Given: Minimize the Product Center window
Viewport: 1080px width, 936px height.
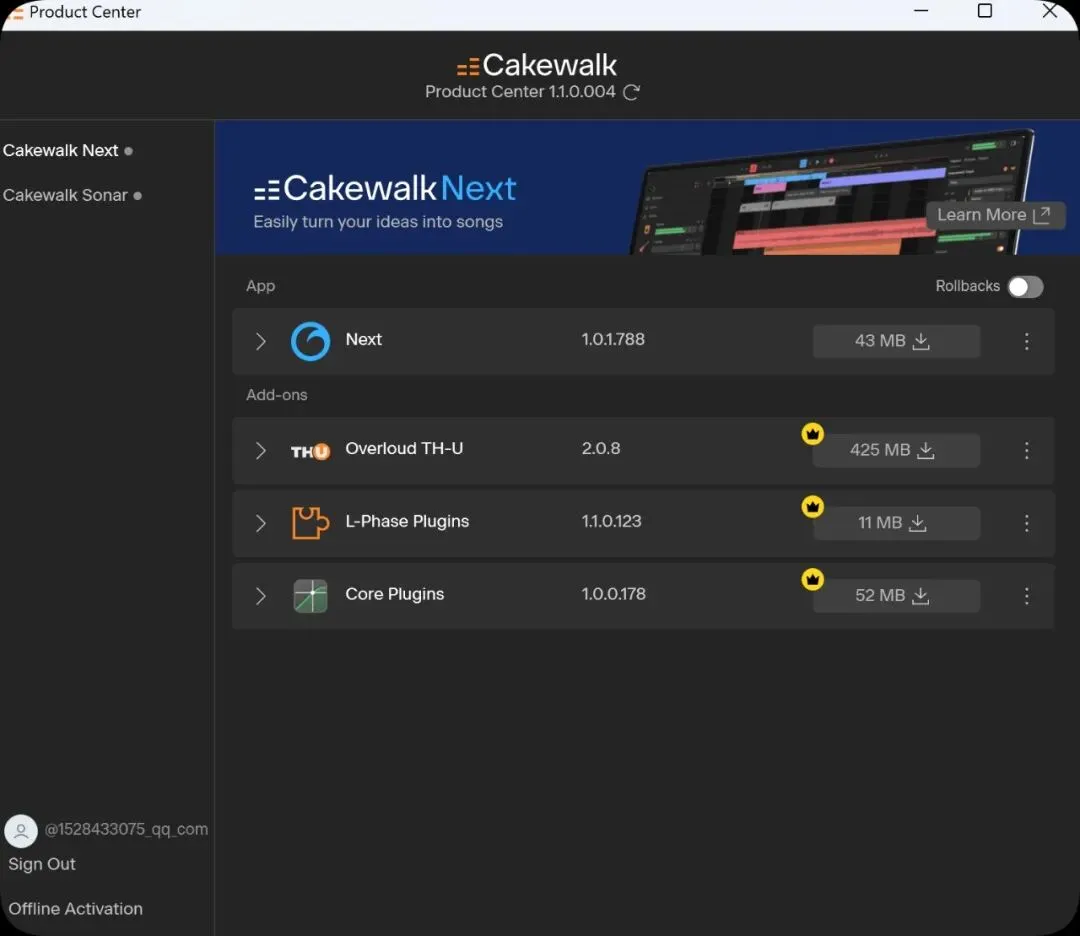Looking at the screenshot, I should point(921,10).
